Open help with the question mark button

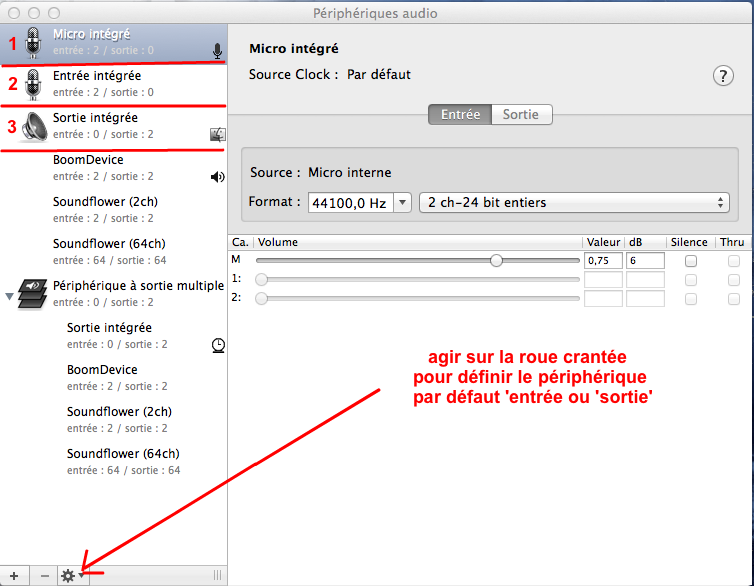point(723,76)
